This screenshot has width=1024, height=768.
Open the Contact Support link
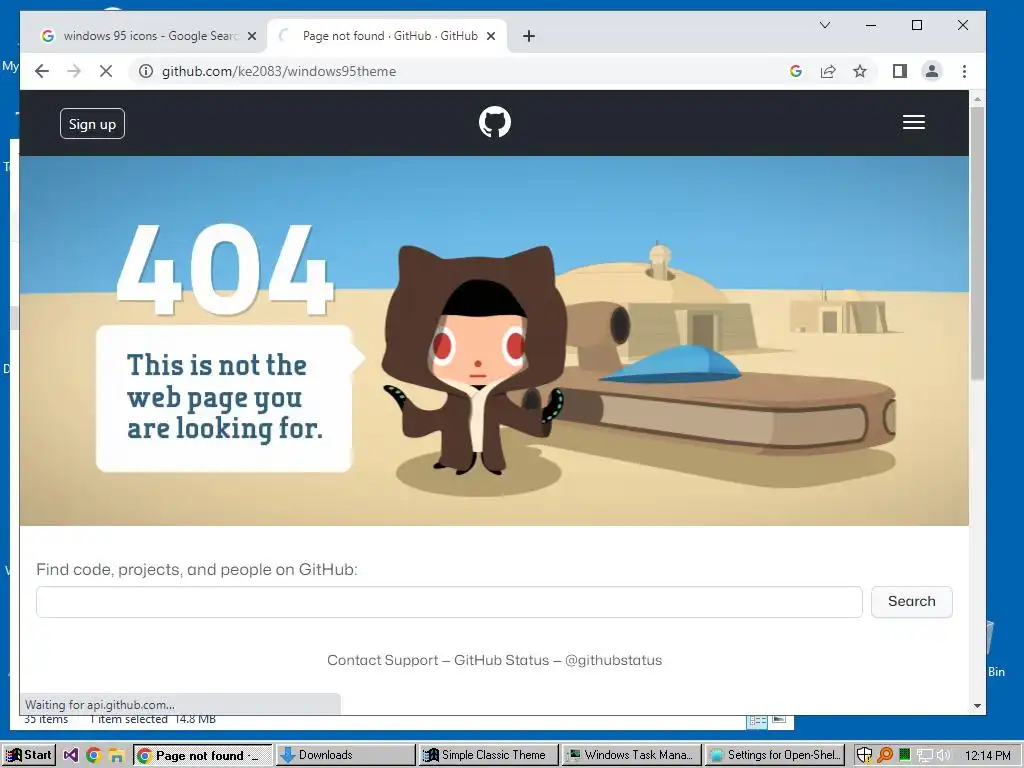pos(383,660)
